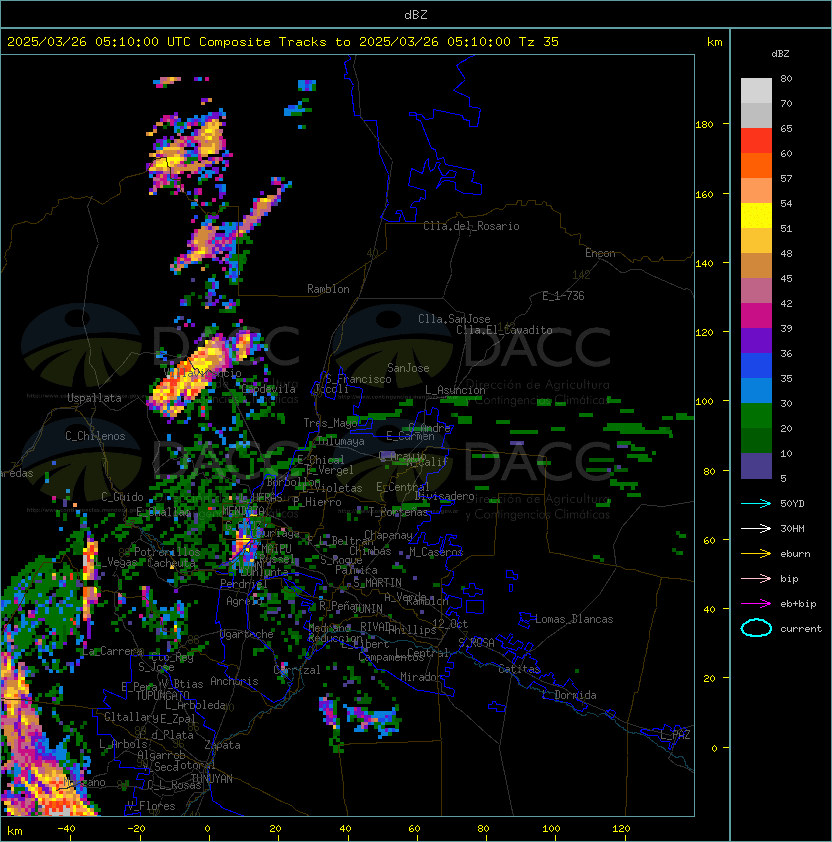Click the 'current' legend label
This screenshot has width=832, height=842.
(x=801, y=629)
